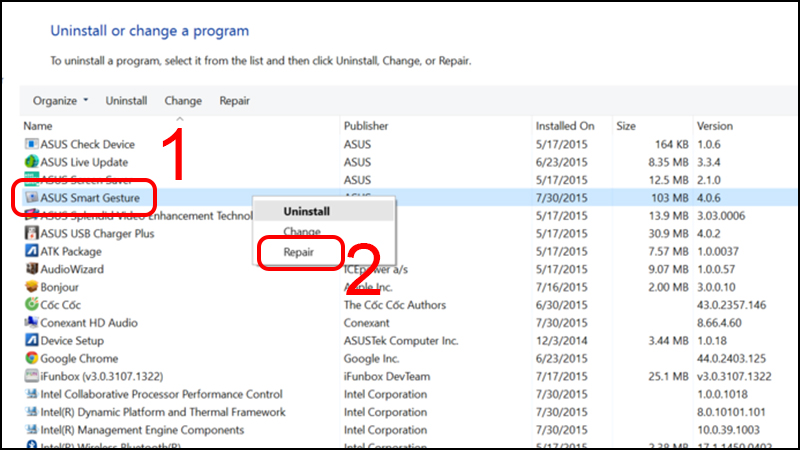Click publisher 'The Cốc Cốc Authors'
The image size is (800, 450).
(x=394, y=305)
